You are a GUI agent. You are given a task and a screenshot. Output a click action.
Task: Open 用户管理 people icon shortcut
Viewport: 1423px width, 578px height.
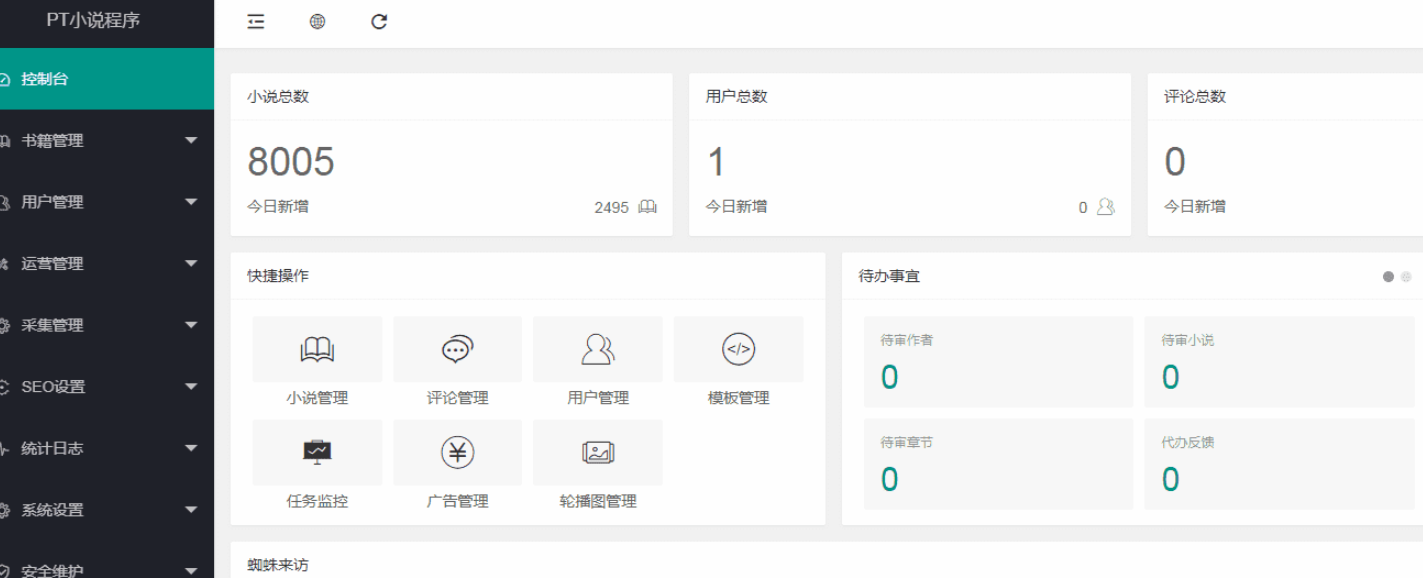[598, 350]
